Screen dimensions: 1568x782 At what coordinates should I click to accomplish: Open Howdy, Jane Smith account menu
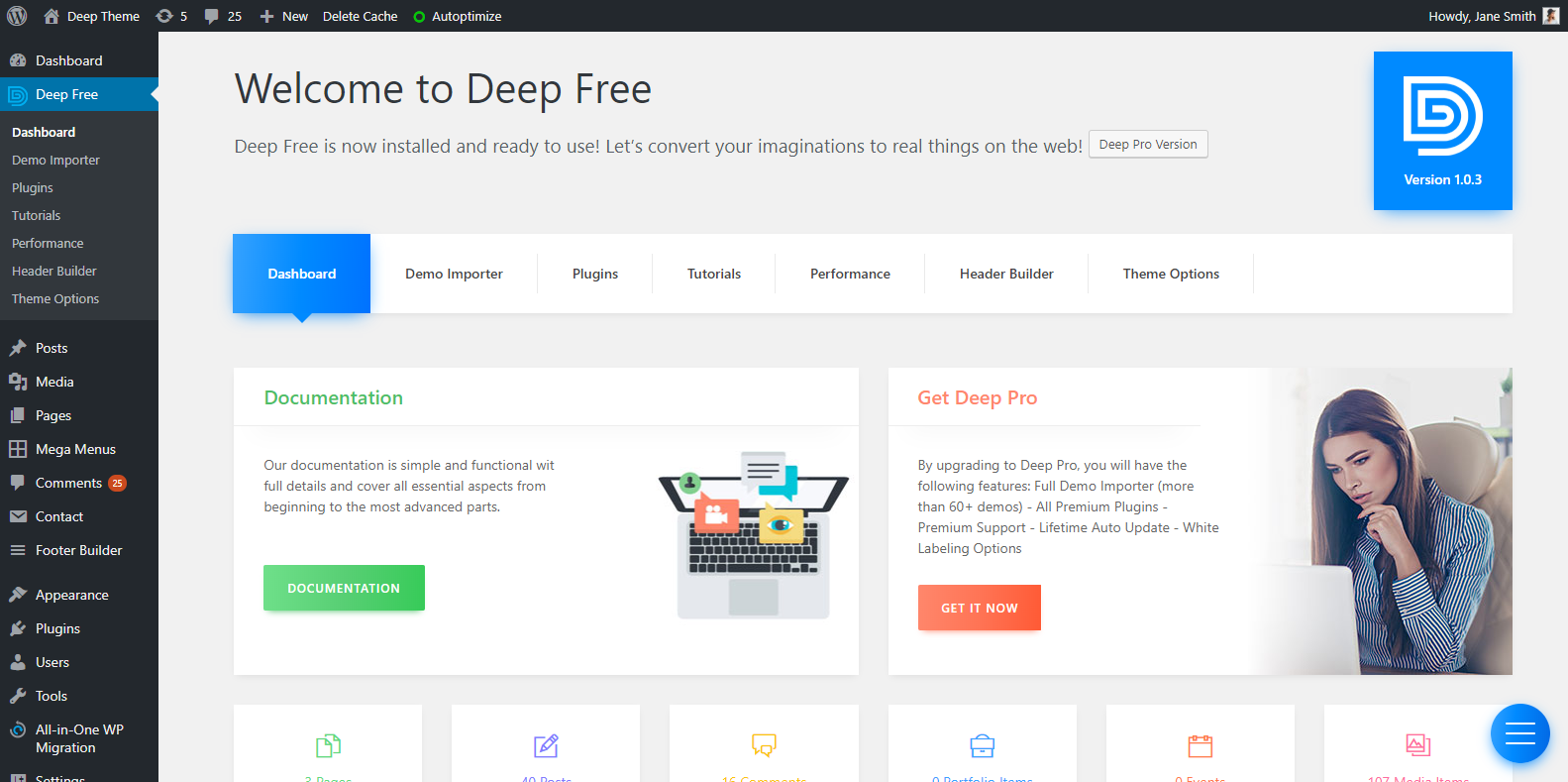pyautogui.click(x=1494, y=16)
